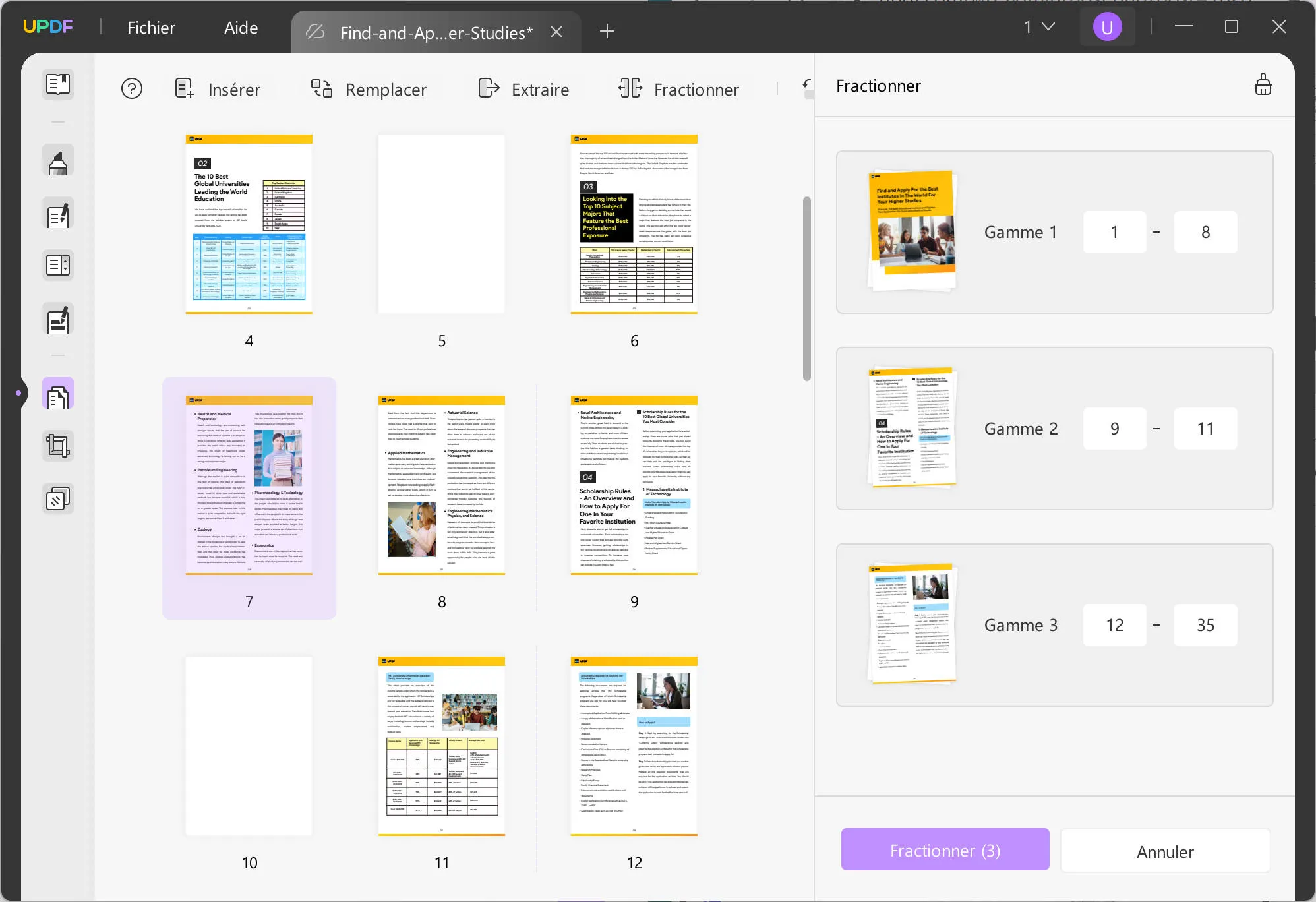Viewport: 1316px width, 902px height.
Task: Select the highlighter annotation tool
Action: point(58,160)
